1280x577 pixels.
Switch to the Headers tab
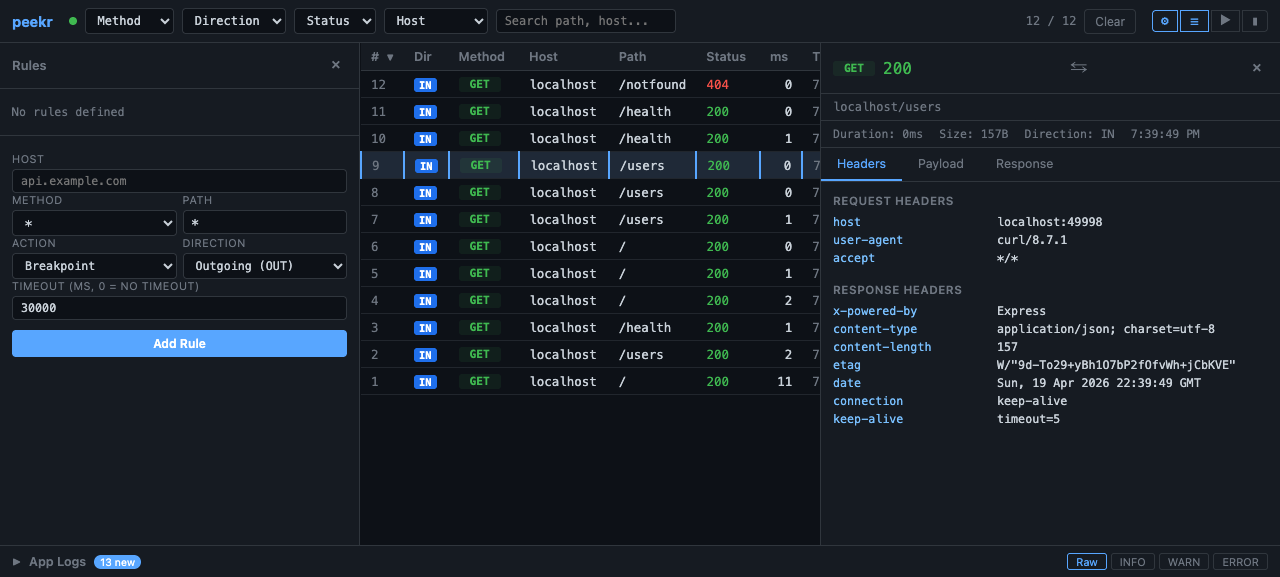coord(861,164)
